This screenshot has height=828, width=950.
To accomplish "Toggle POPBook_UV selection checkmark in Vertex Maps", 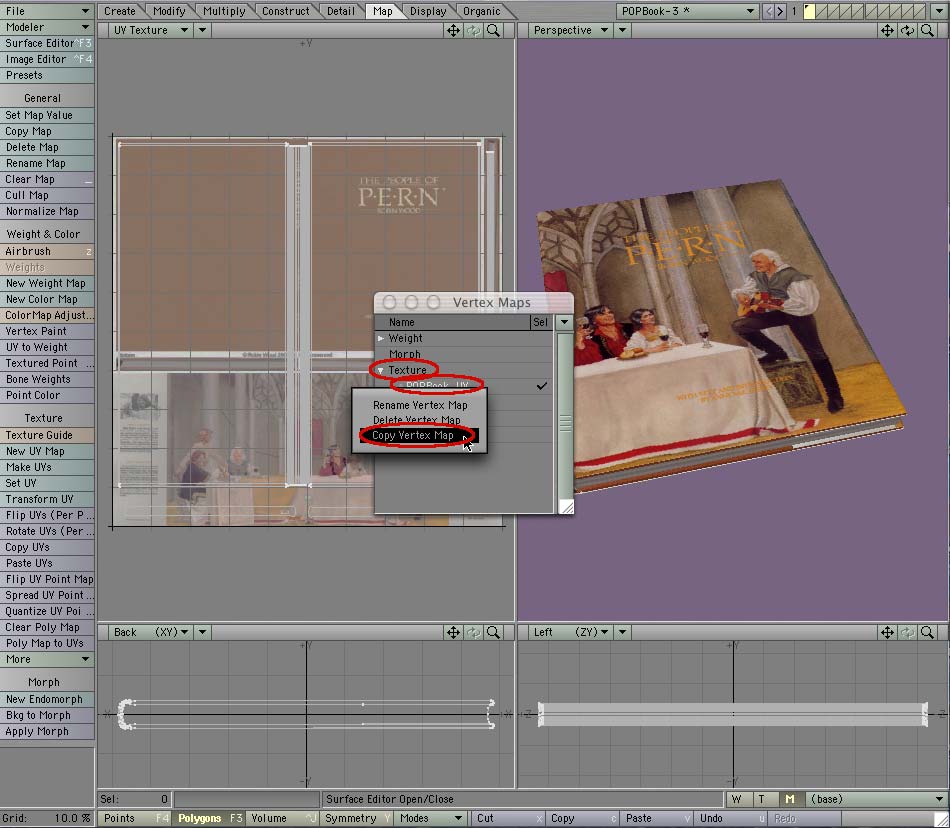I will [x=542, y=386].
